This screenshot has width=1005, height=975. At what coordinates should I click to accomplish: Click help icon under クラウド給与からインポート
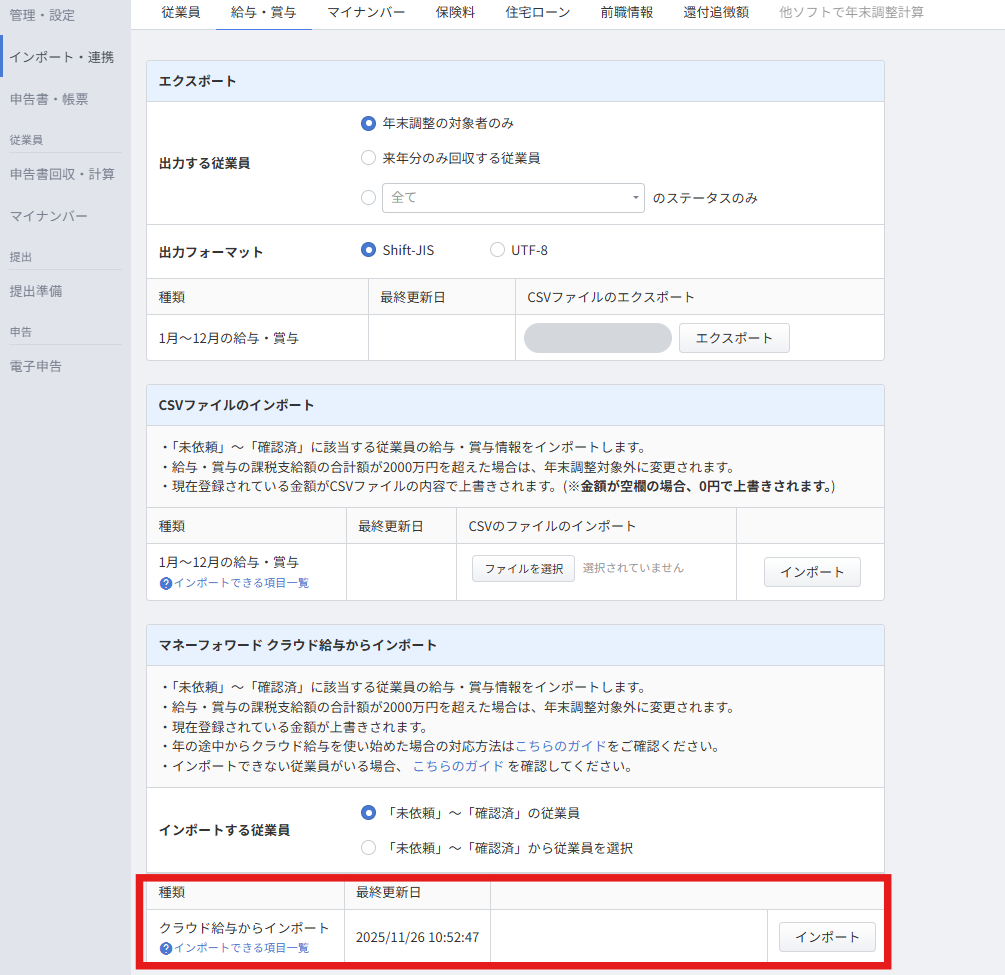click(x=166, y=948)
